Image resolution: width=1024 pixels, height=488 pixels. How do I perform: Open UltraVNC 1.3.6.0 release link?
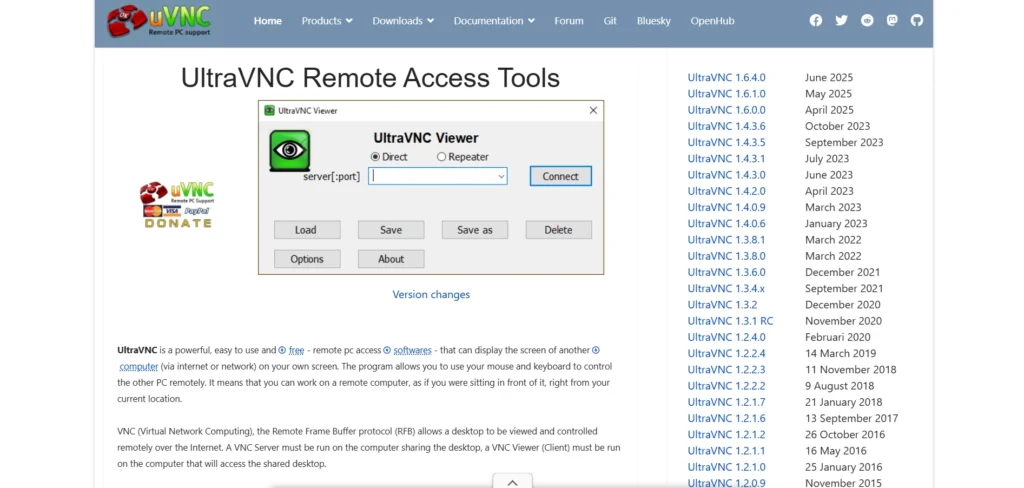(x=726, y=272)
